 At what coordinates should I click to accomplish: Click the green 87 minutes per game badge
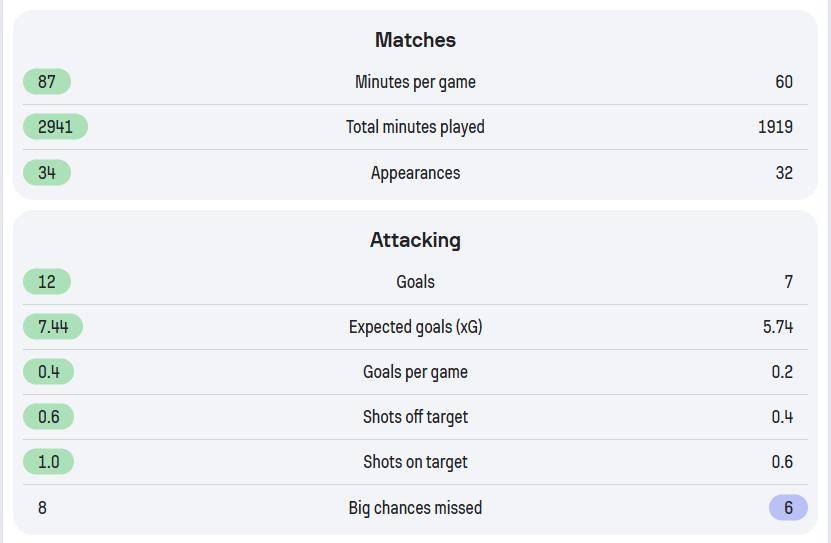pyautogui.click(x=47, y=82)
